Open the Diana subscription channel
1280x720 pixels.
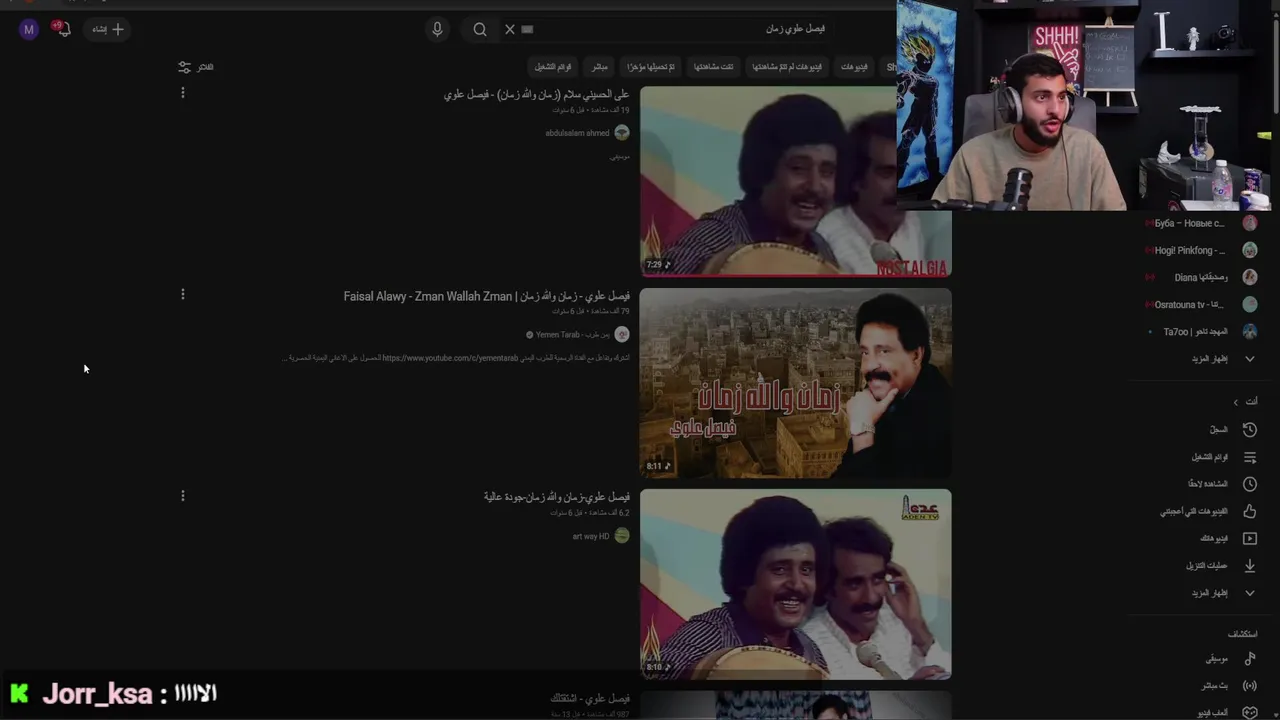point(1200,278)
